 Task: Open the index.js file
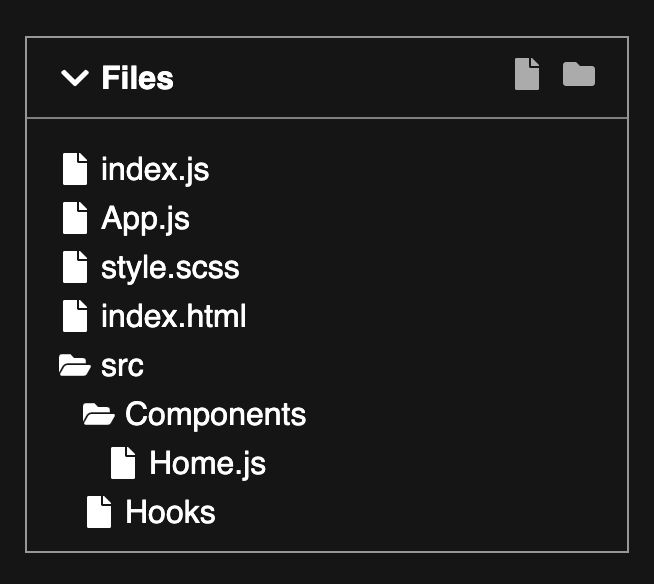pyautogui.click(x=155, y=169)
